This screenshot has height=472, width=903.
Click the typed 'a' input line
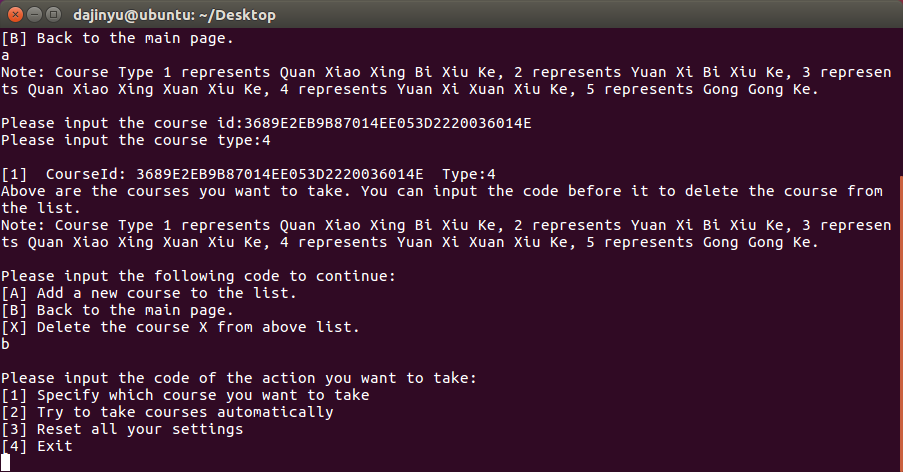(x=5, y=56)
